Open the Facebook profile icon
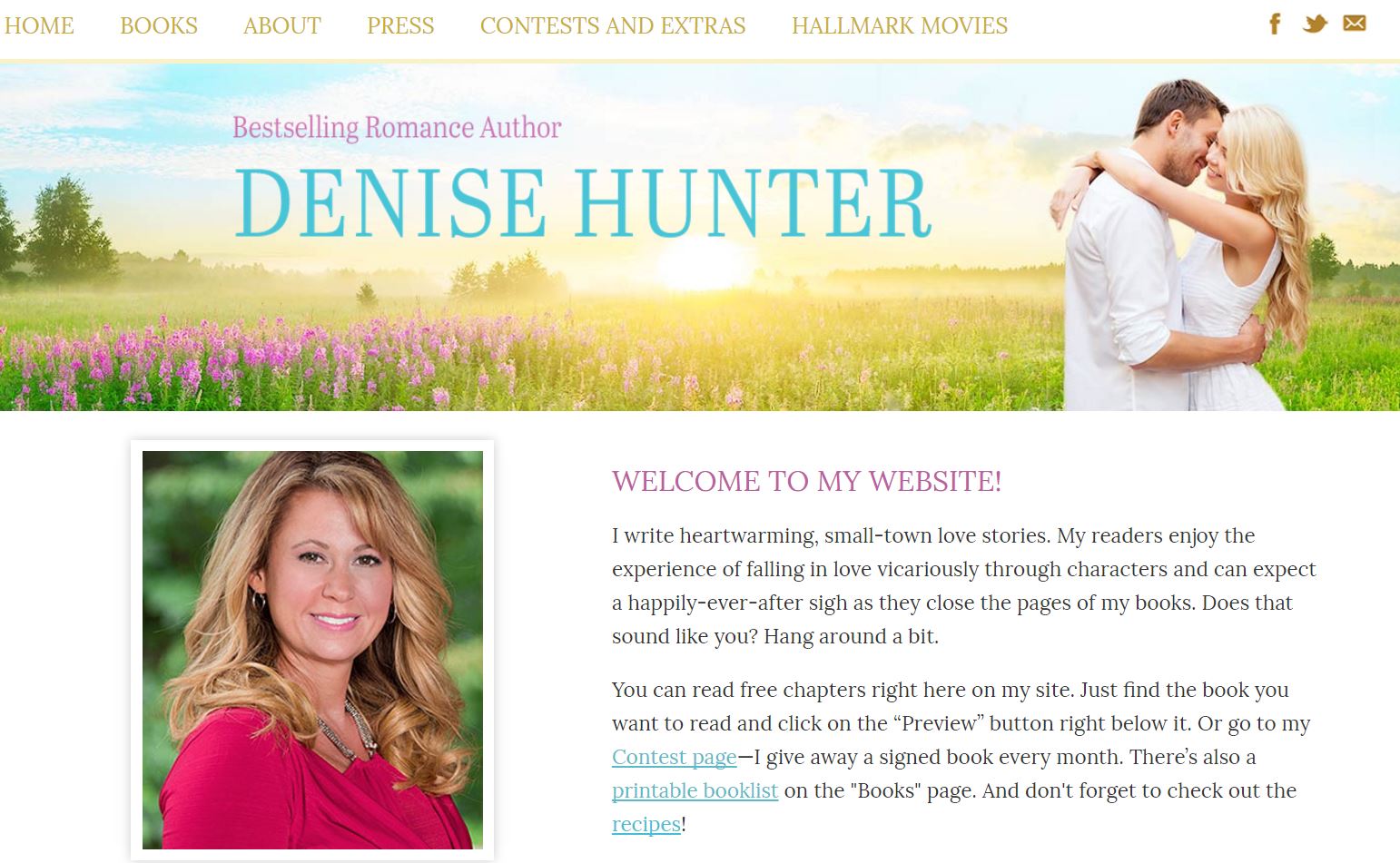The image size is (1400, 863). tap(1275, 24)
